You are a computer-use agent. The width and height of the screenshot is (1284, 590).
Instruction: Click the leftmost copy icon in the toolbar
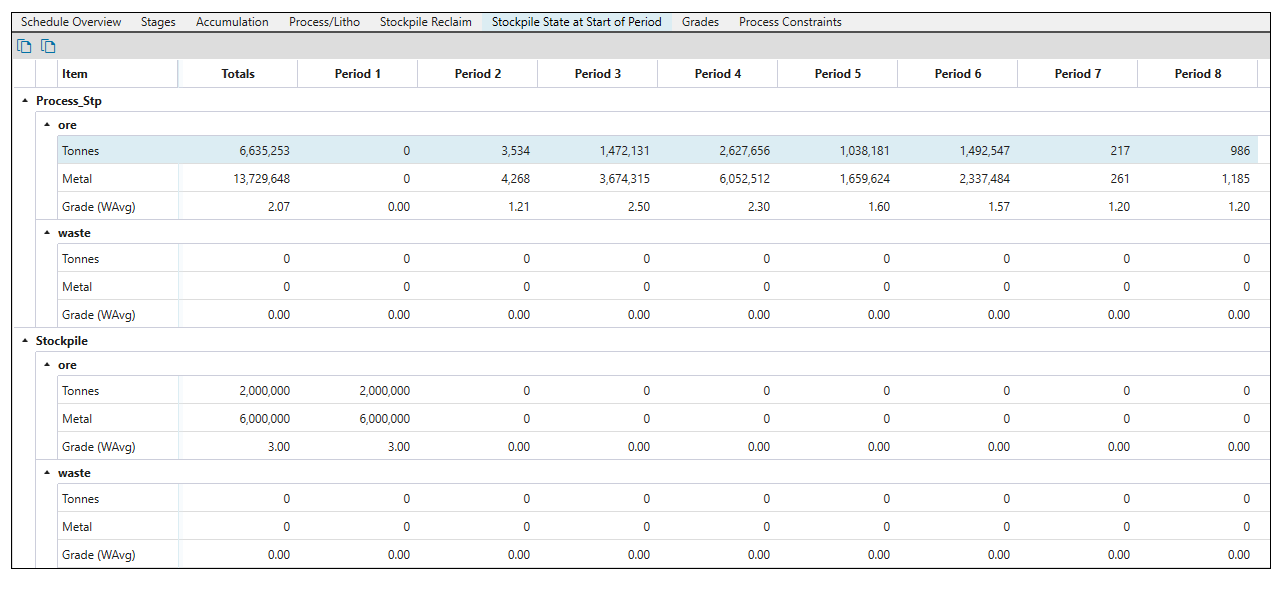click(x=24, y=46)
